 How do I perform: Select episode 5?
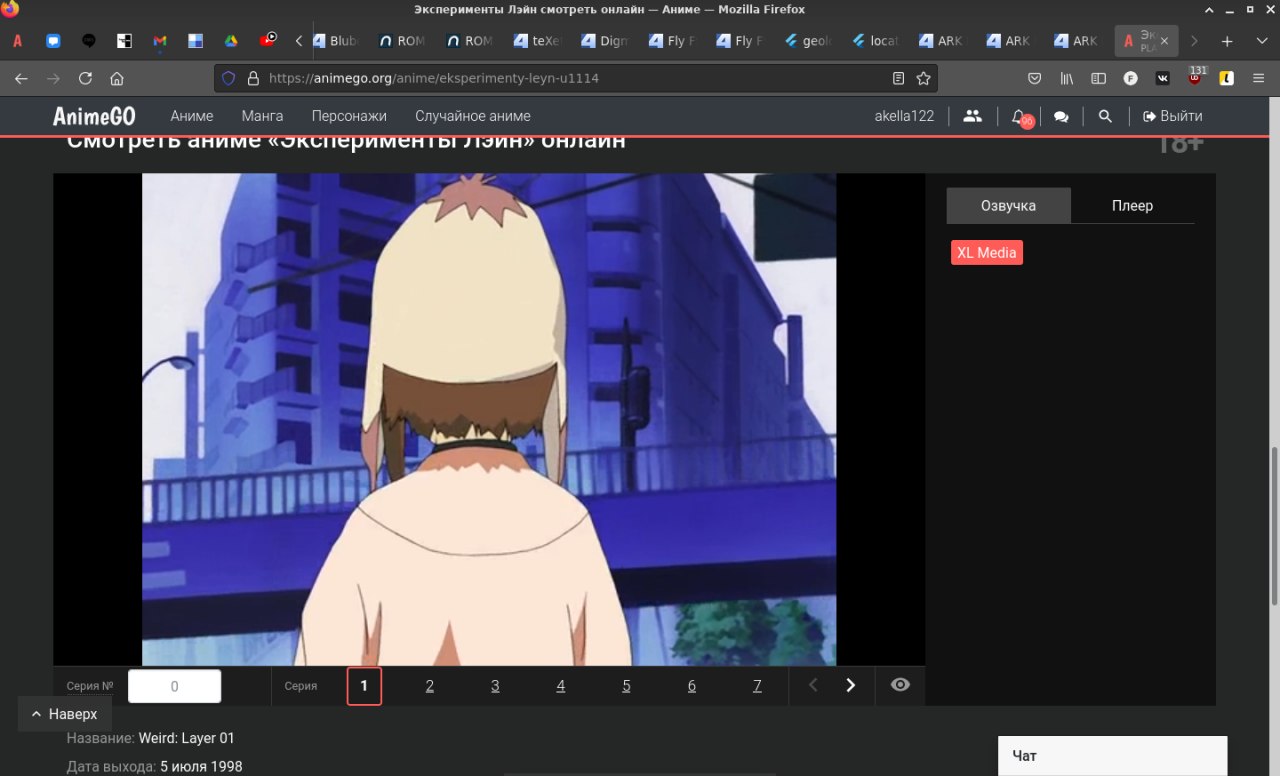click(x=626, y=686)
